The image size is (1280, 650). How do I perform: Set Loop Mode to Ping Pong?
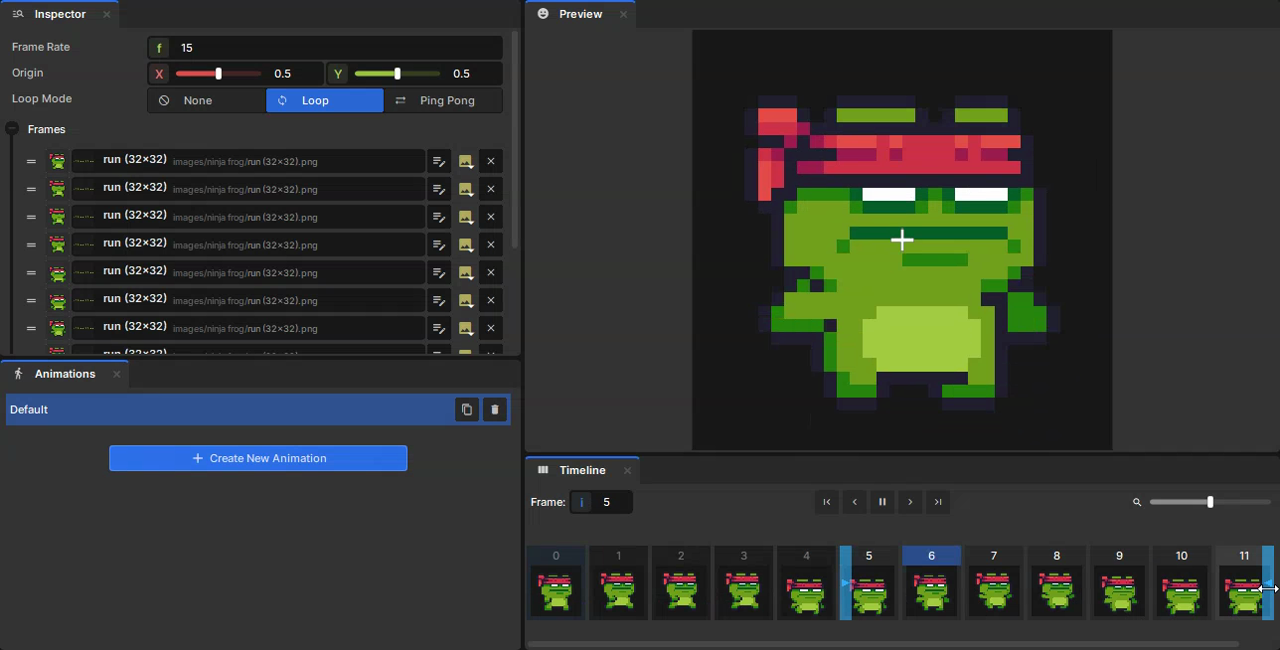tap(444, 100)
